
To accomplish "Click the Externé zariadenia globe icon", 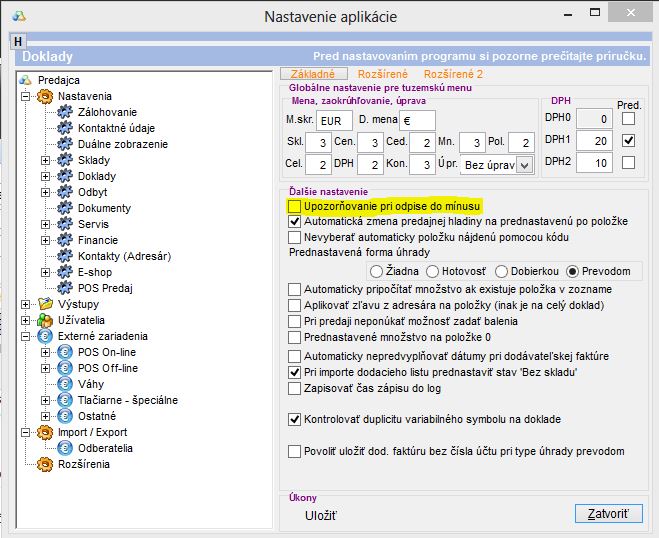I will pos(45,336).
